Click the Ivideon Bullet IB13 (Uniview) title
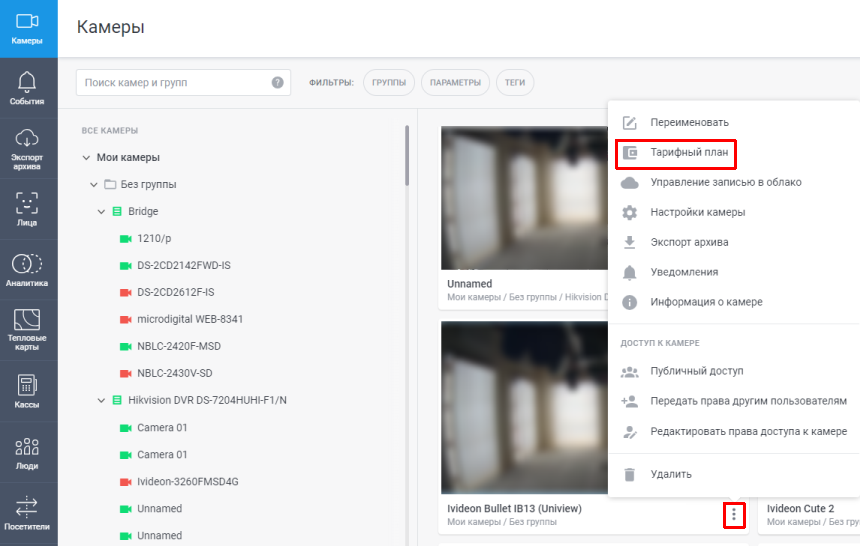This screenshot has width=860, height=546. coord(514,509)
